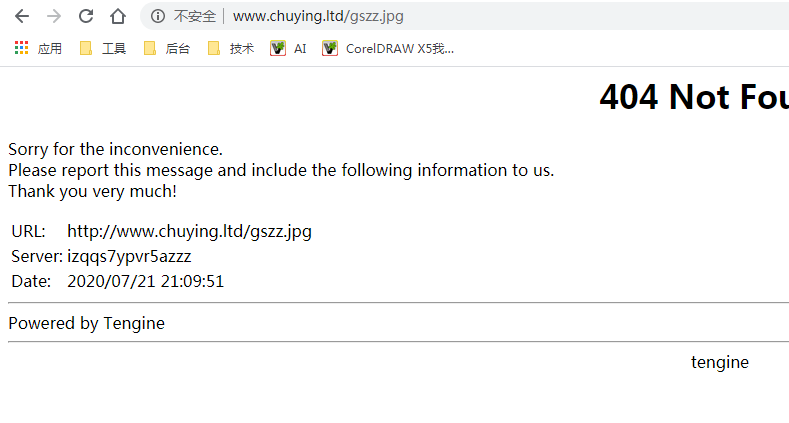Image resolution: width=789 pixels, height=423 pixels.
Task: Click the address bar URL text
Action: [x=318, y=16]
